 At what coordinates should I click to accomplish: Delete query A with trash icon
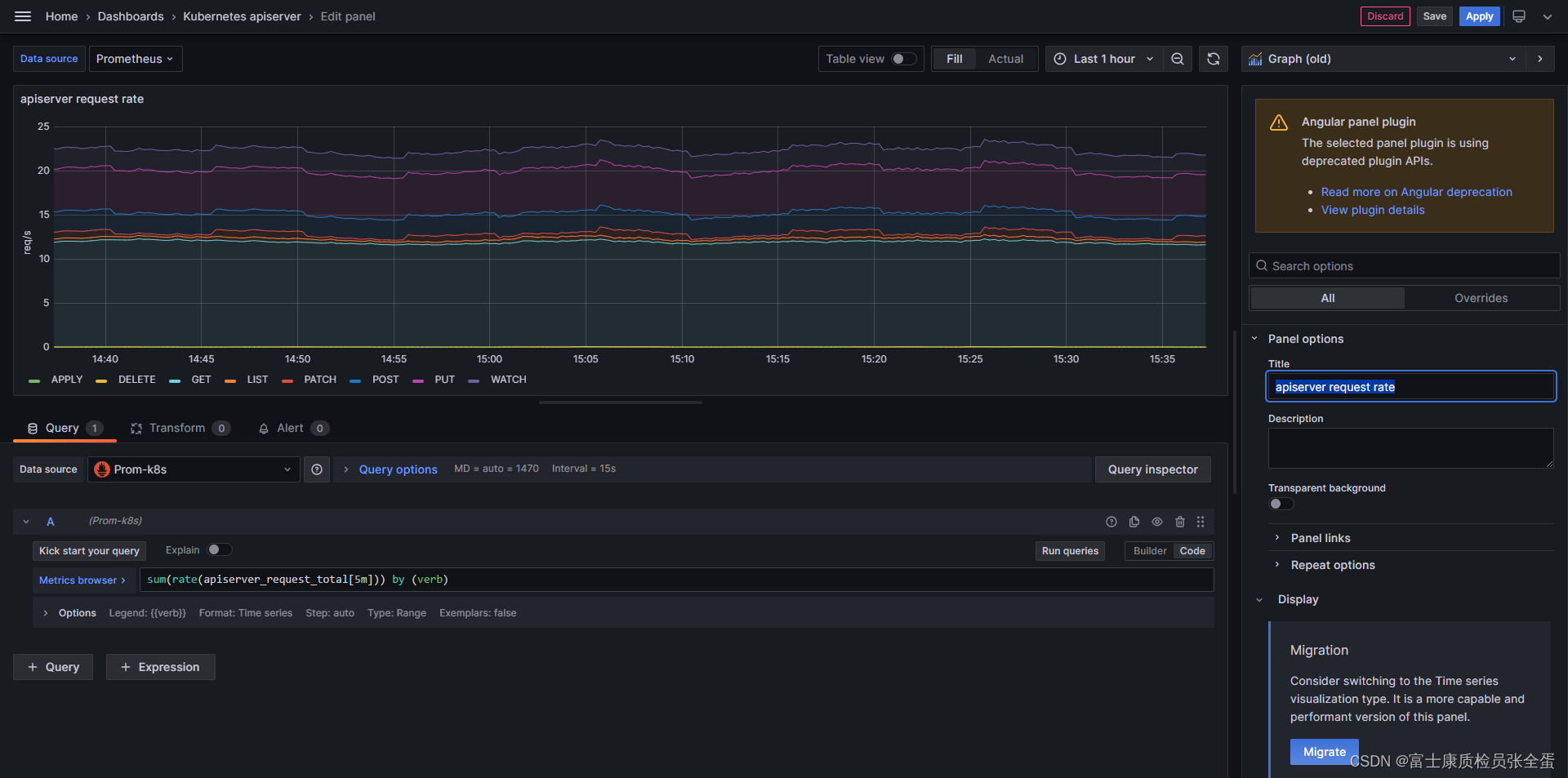(1180, 522)
